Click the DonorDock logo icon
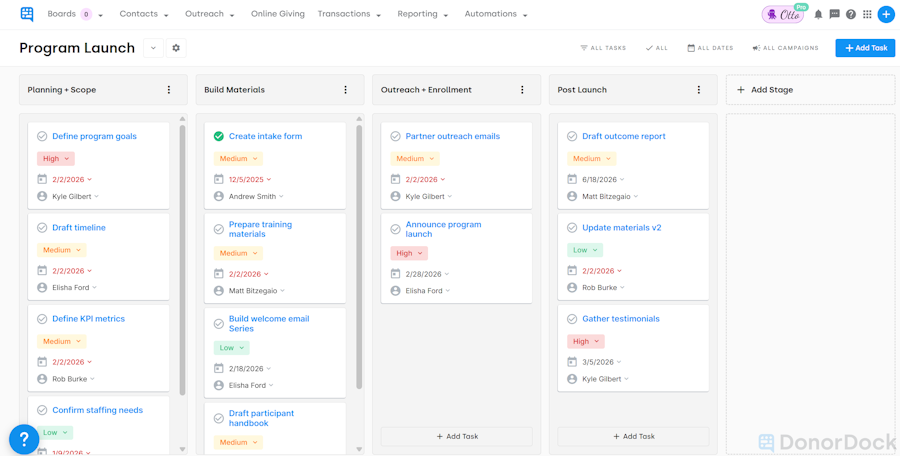 pyautogui.click(x=27, y=14)
